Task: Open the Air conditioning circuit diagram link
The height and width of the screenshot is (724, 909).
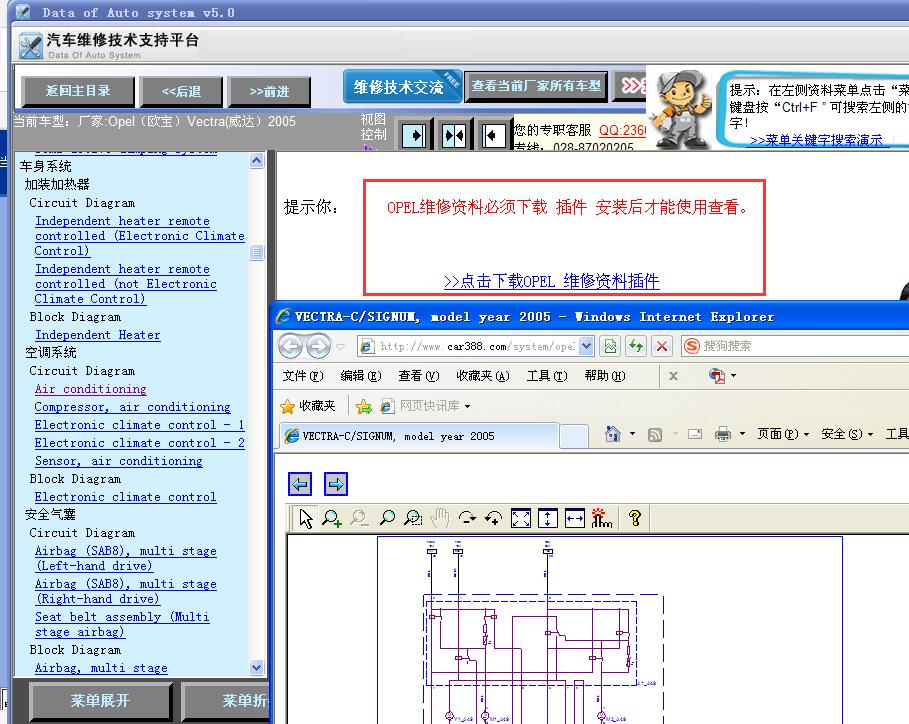Action: [90, 389]
